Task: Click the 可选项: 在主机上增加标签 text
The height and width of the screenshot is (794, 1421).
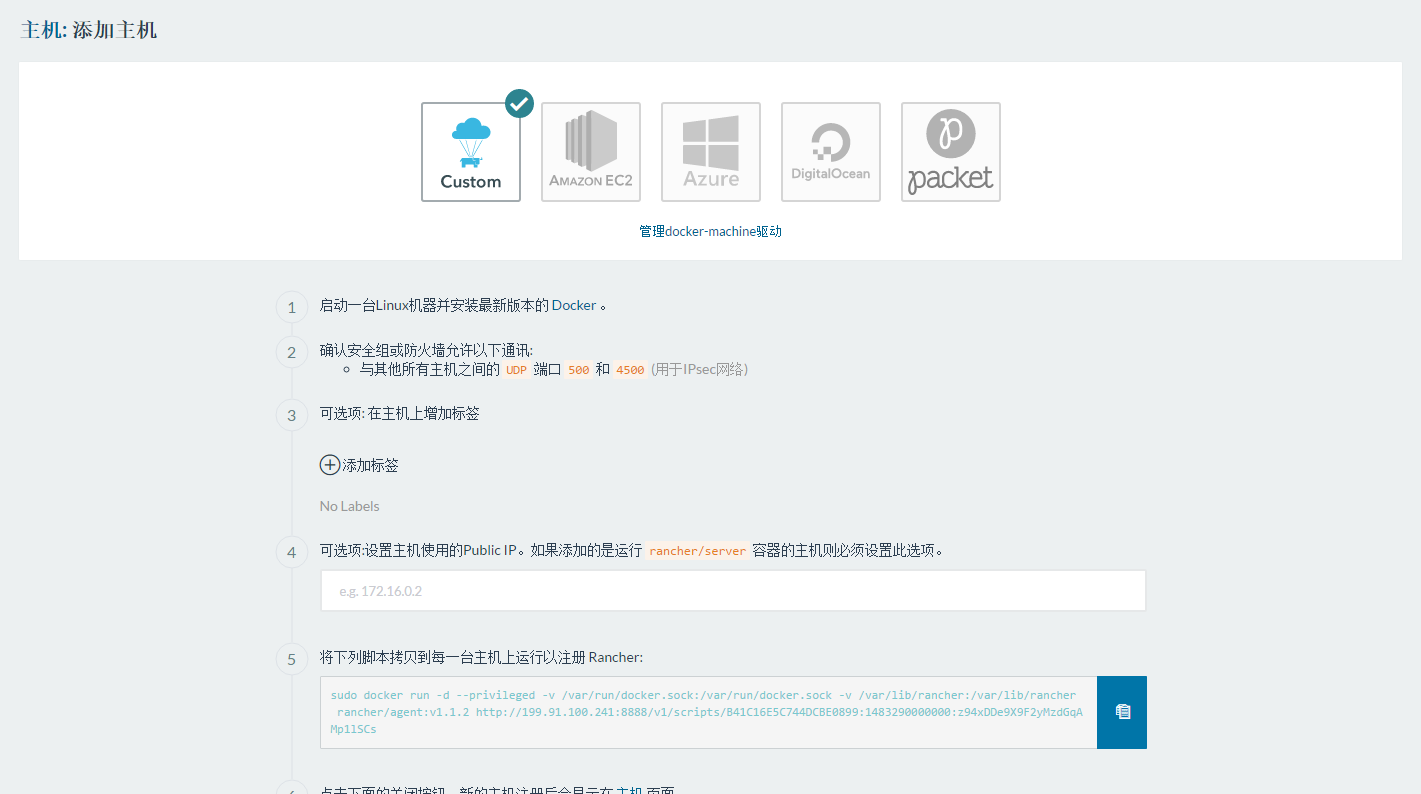Action: 399,413
